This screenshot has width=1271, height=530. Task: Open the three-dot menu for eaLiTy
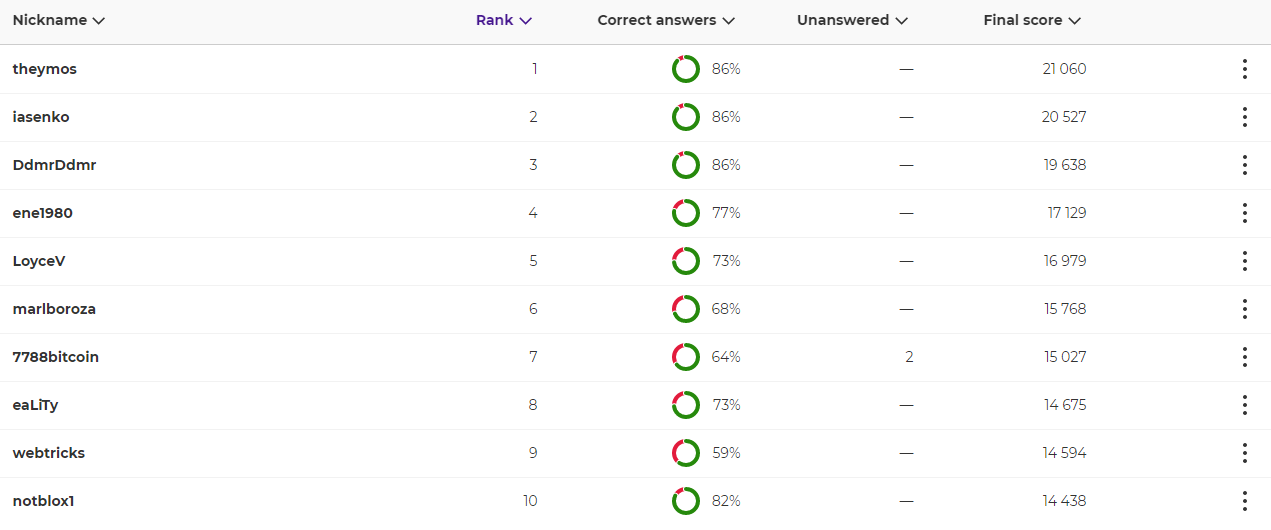tap(1244, 405)
